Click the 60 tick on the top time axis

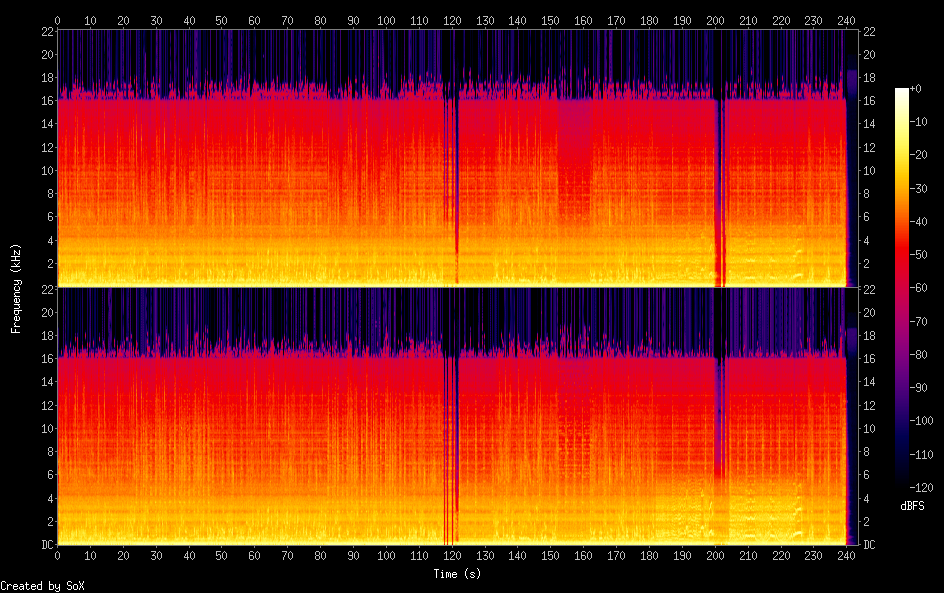pos(255,20)
